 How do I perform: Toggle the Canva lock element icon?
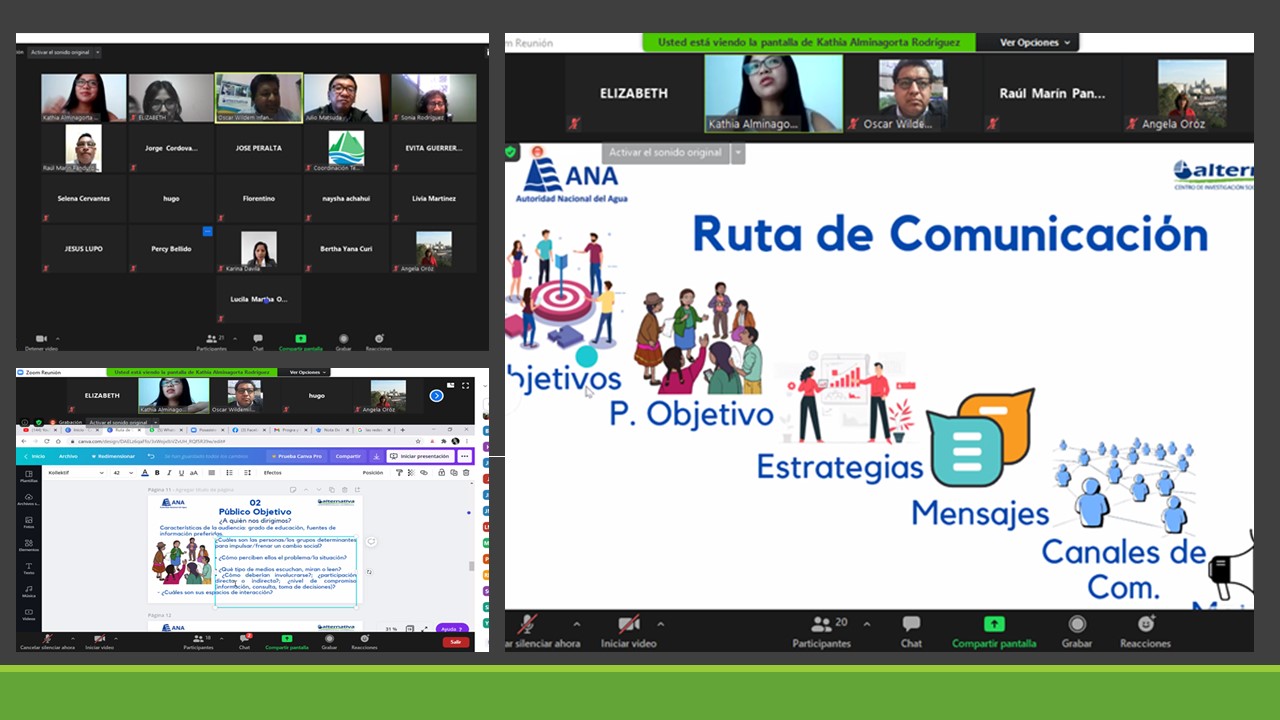point(442,472)
